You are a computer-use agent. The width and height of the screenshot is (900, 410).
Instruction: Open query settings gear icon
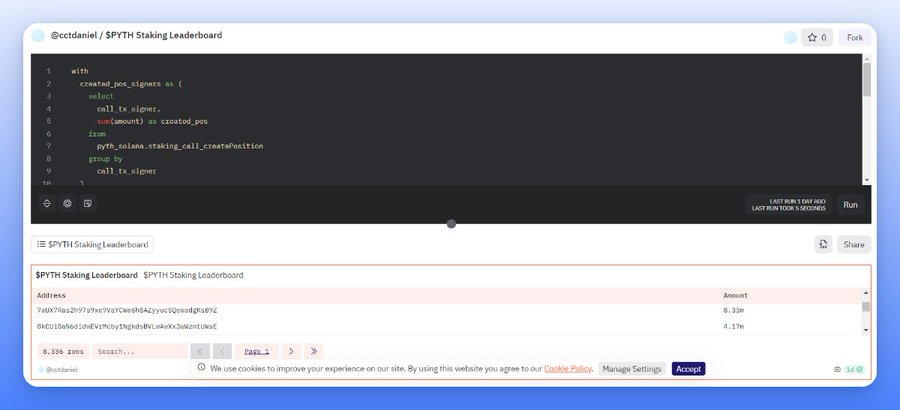[67, 203]
